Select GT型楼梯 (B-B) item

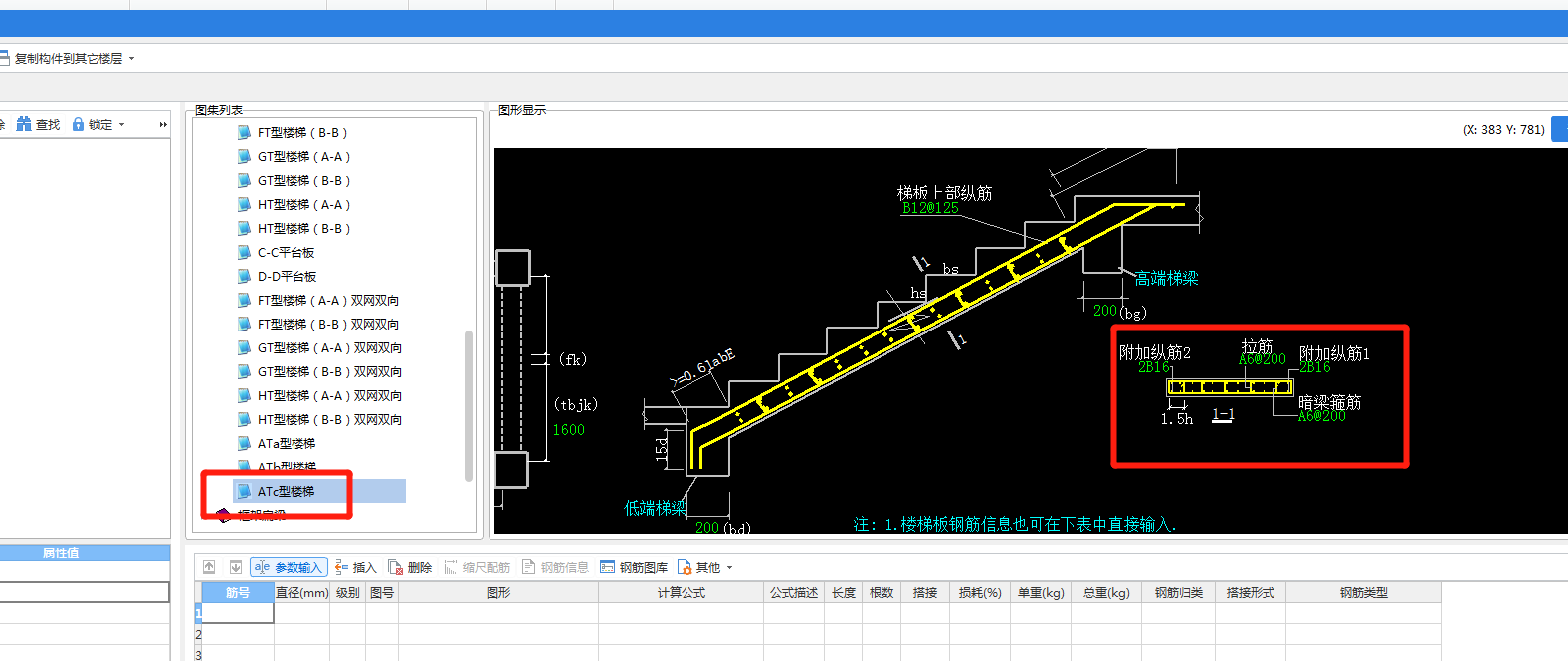[304, 180]
